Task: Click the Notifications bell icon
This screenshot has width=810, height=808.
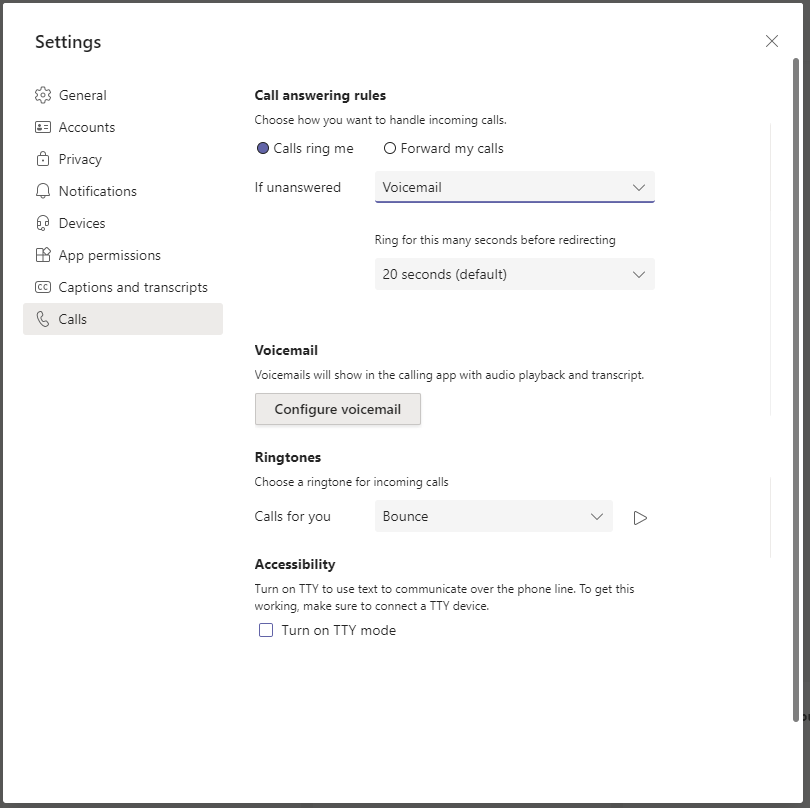Action: coord(43,191)
